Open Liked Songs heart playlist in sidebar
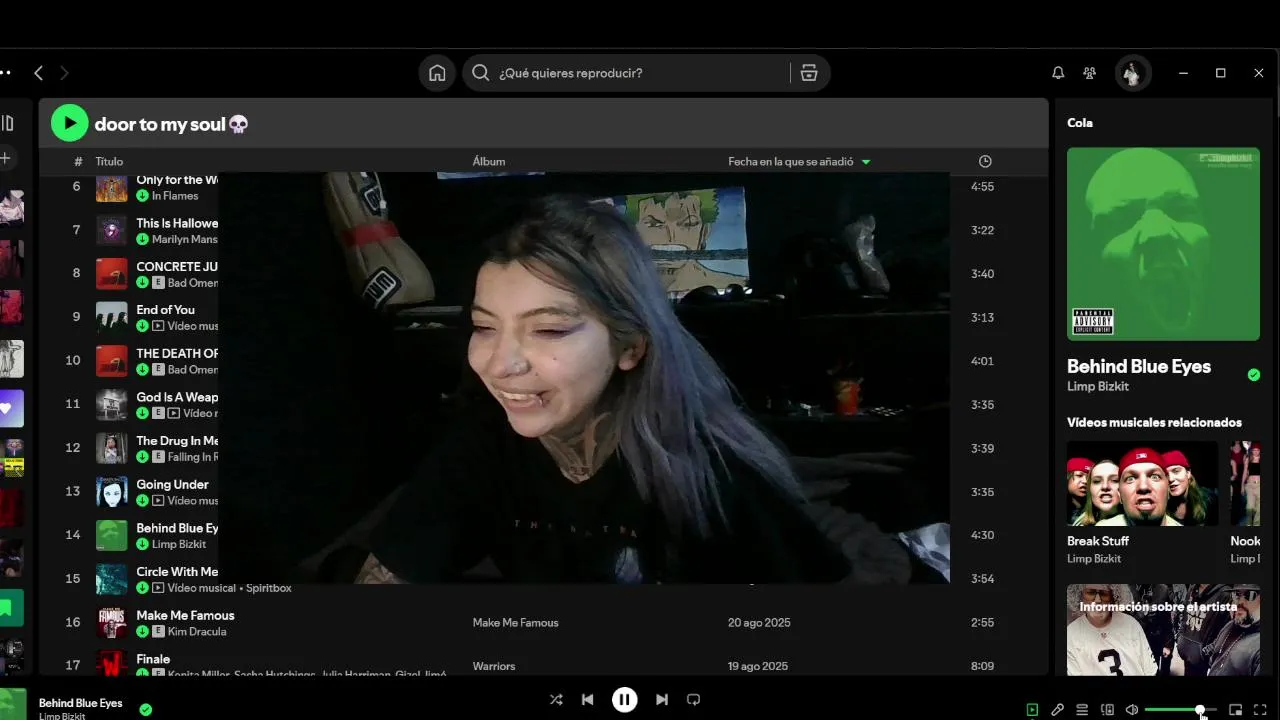 [11, 408]
